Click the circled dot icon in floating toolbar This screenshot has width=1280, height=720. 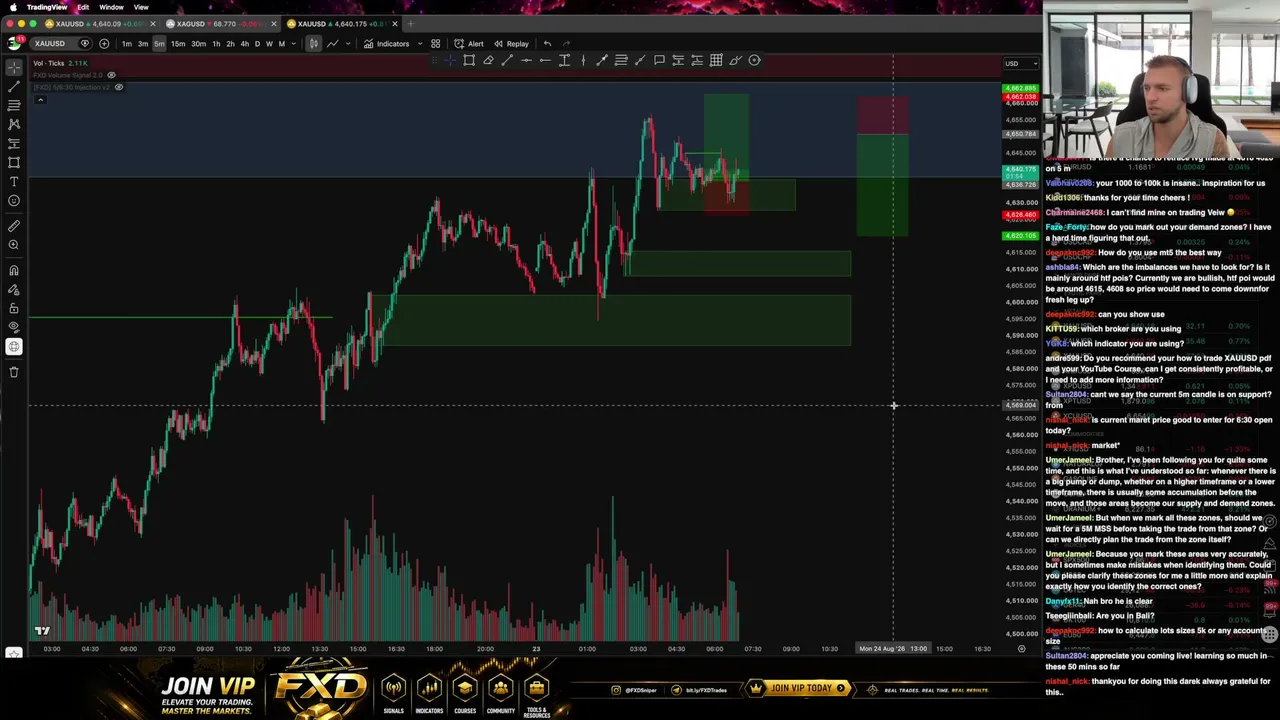(x=754, y=61)
